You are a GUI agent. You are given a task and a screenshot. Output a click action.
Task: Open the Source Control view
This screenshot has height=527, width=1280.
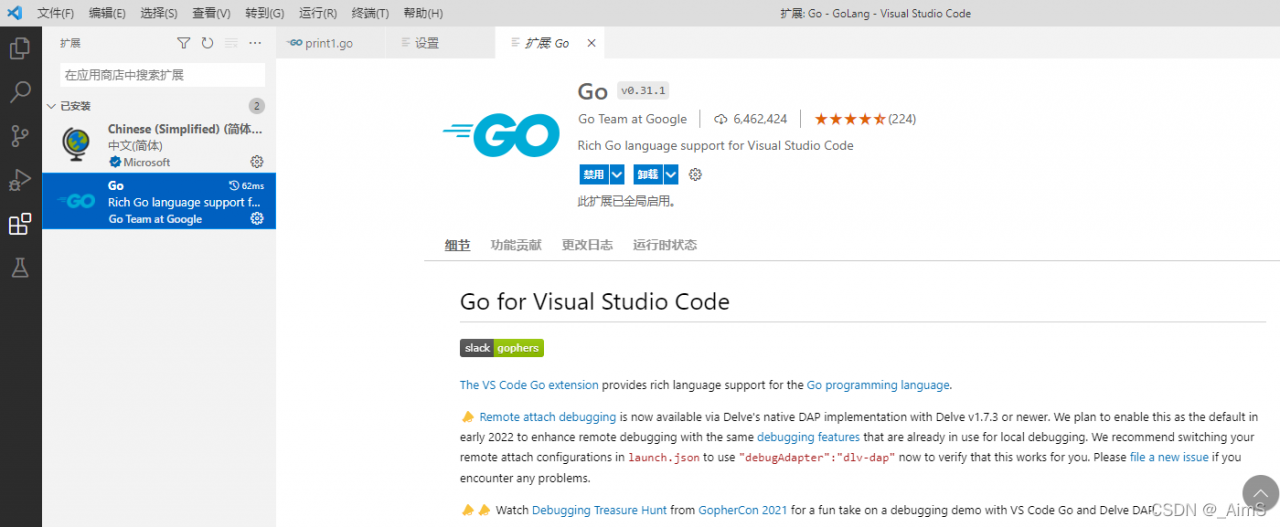[x=20, y=136]
